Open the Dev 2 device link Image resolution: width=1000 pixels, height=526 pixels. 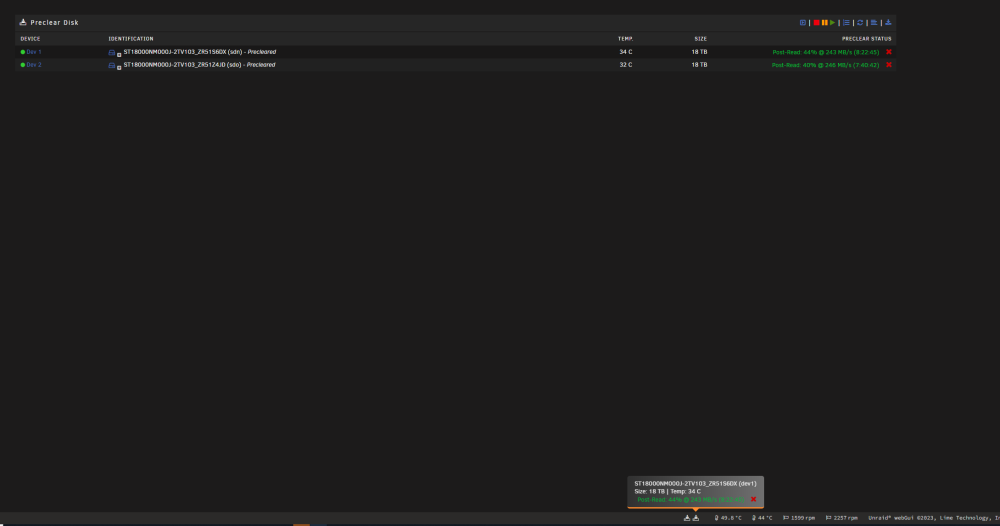click(34, 65)
